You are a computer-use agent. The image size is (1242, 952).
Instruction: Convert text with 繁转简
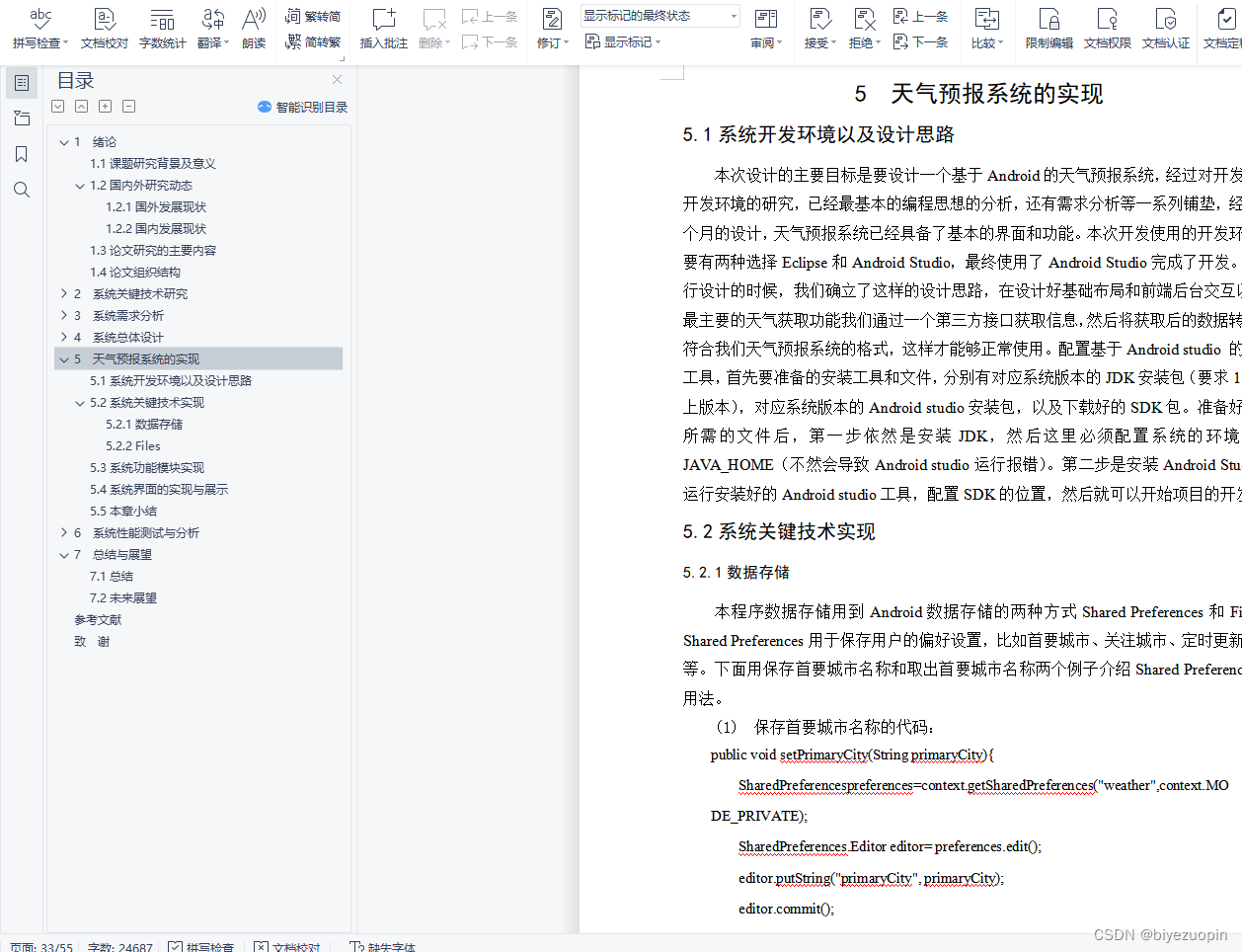coord(313,16)
